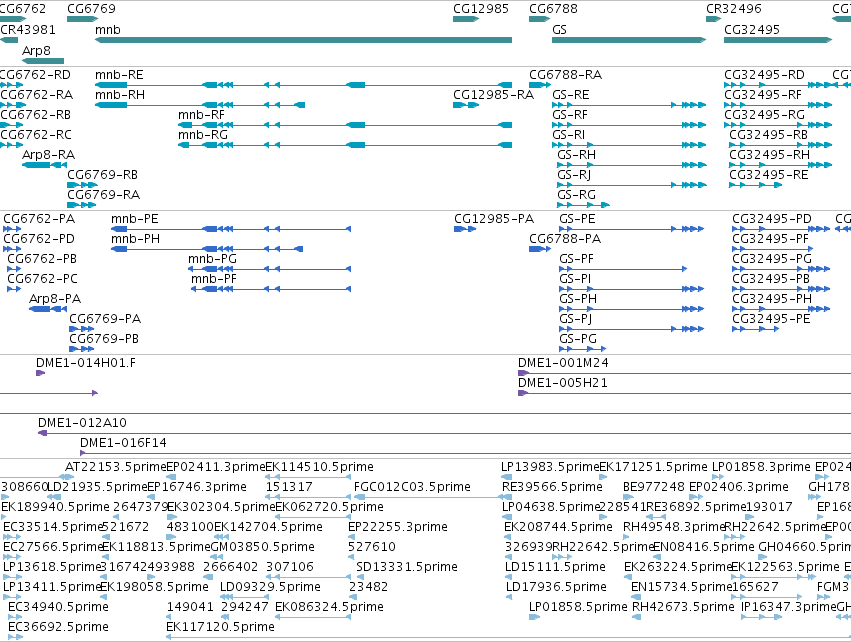The image size is (851, 642).
Task: Click protein mnb-PG label
Action: pos(212,259)
